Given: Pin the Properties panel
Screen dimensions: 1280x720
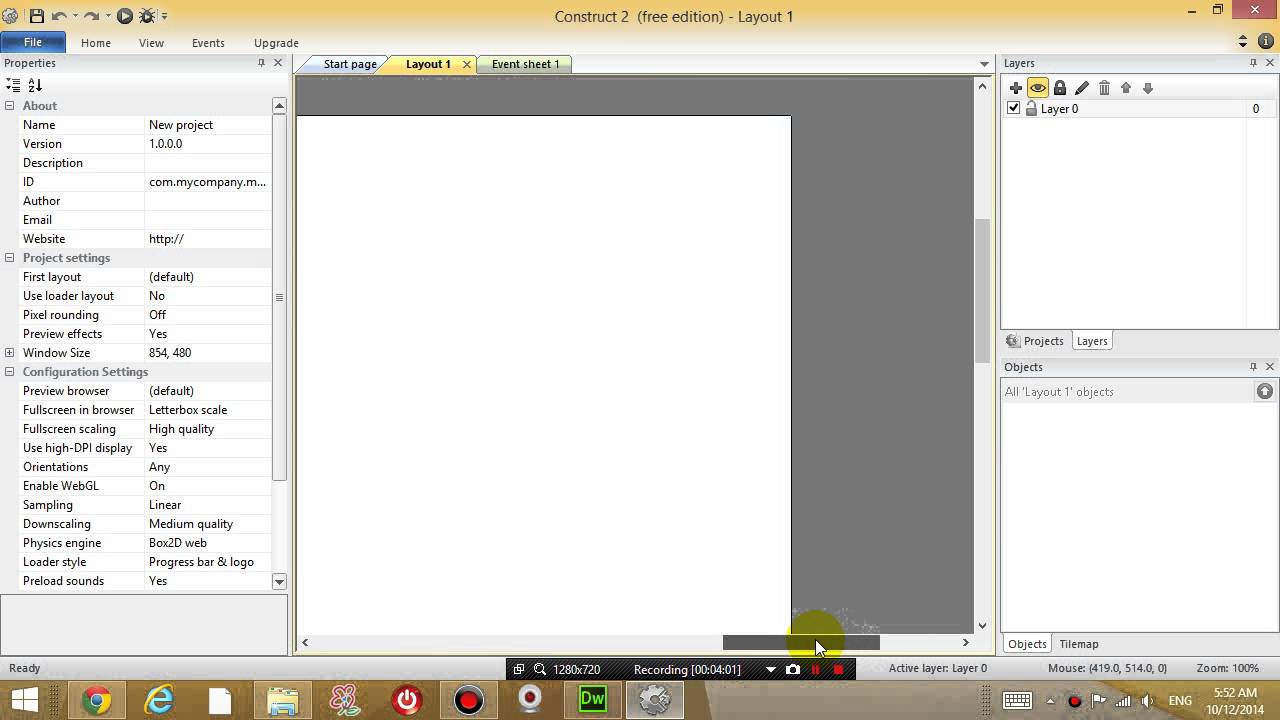Looking at the screenshot, I should (x=261, y=63).
